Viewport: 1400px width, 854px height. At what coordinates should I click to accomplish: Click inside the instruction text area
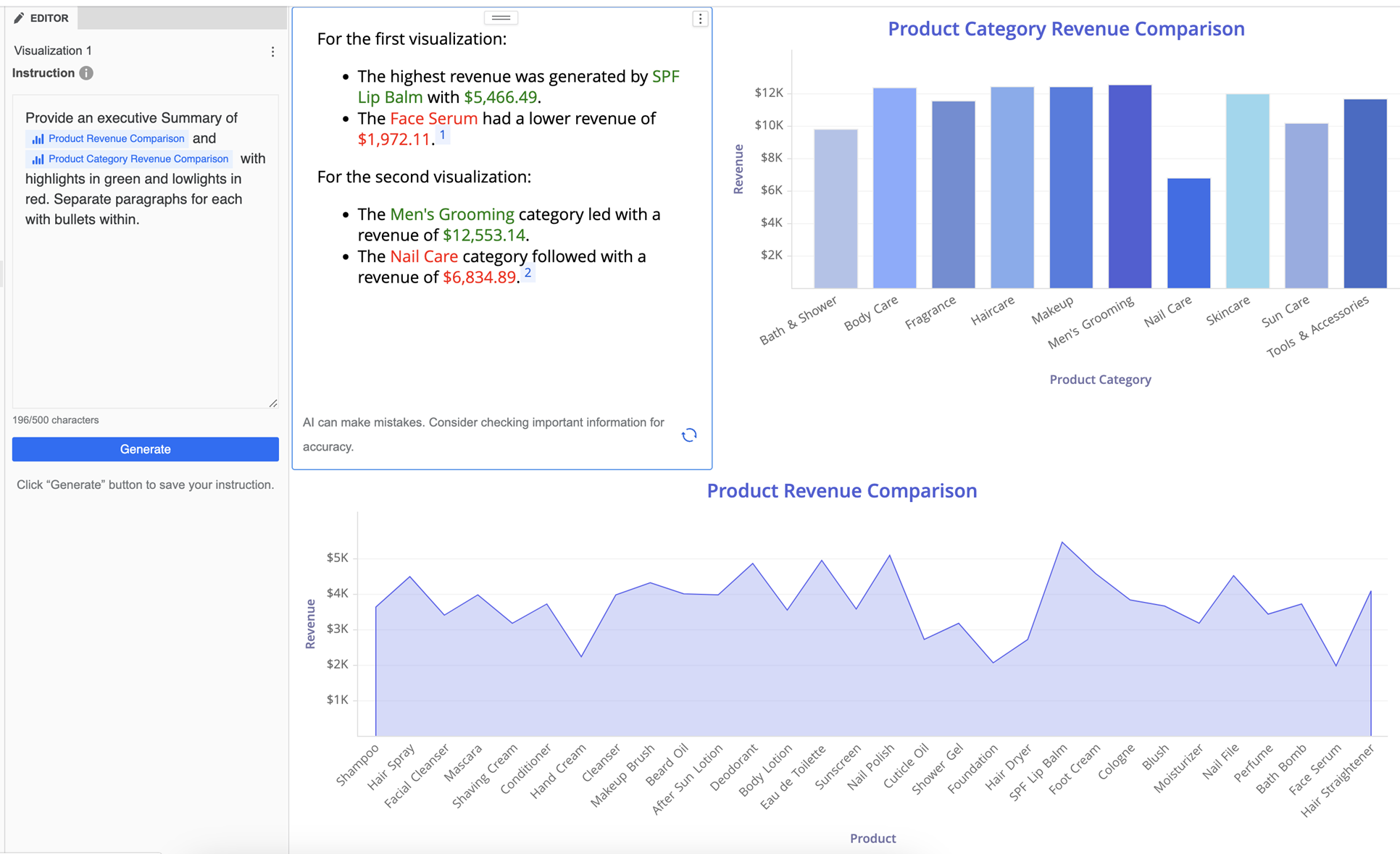click(x=145, y=304)
